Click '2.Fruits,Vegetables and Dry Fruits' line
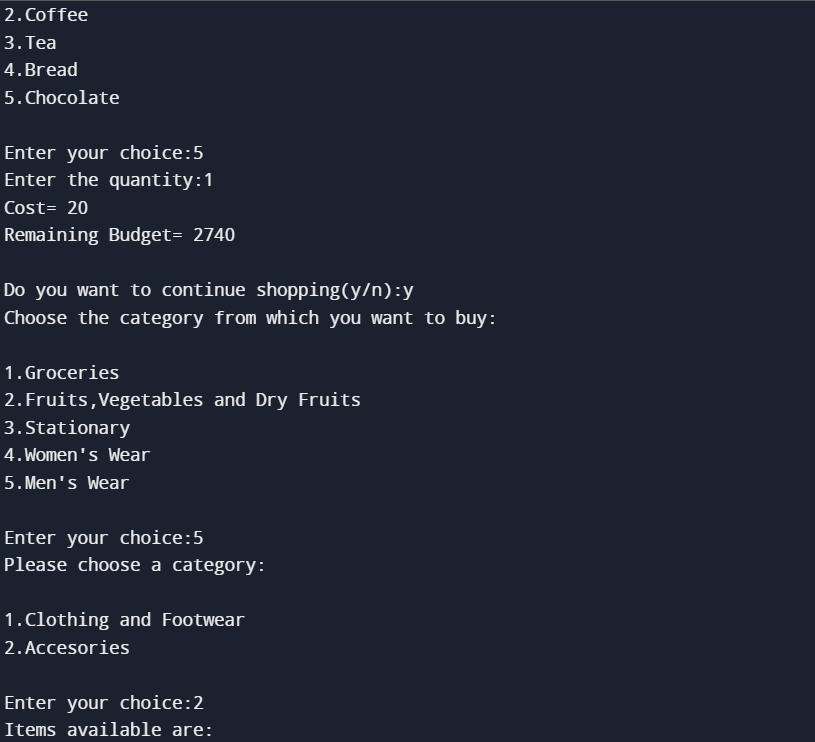815x742 pixels. pyautogui.click(x=182, y=400)
